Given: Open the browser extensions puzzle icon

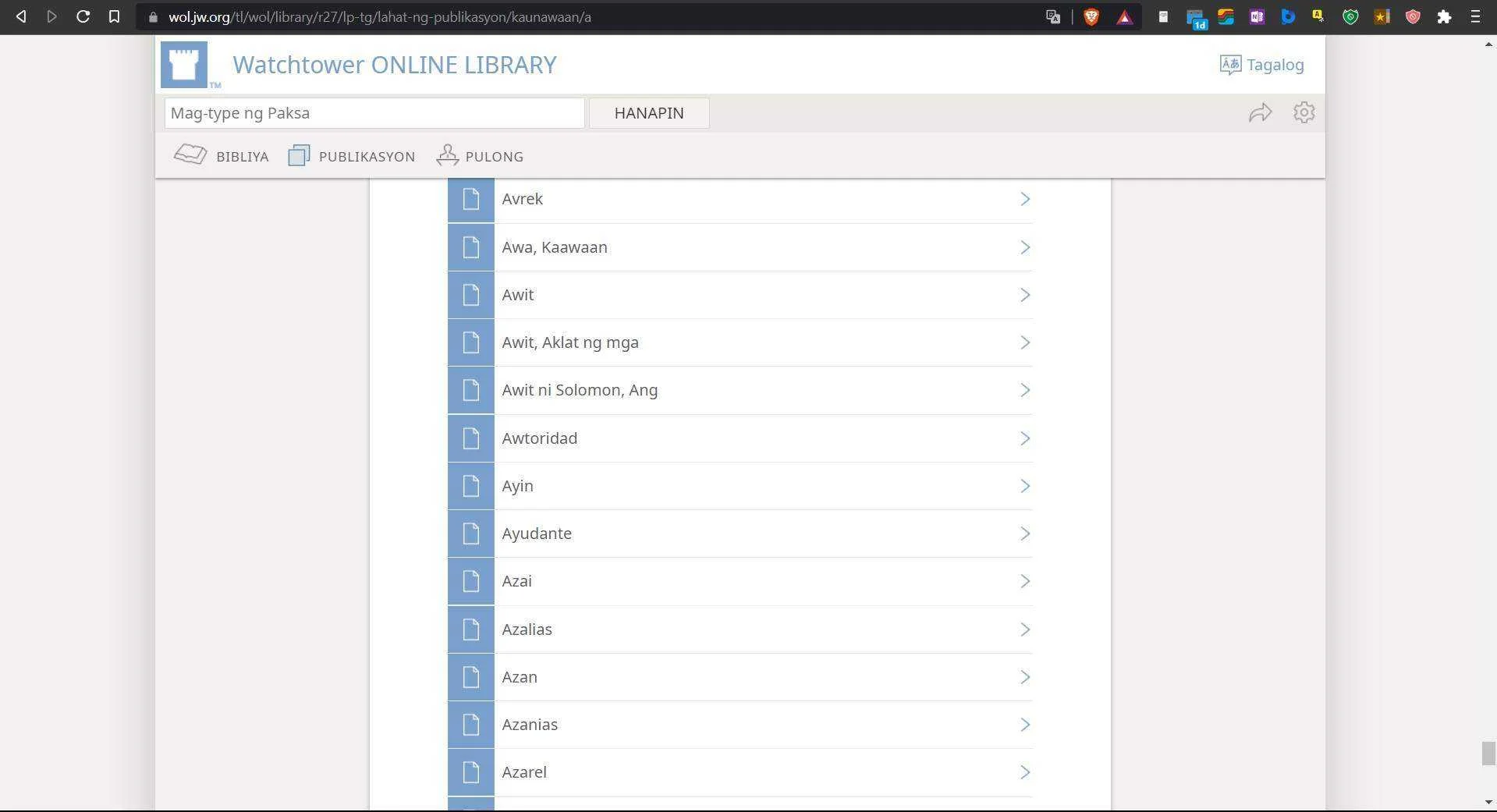Looking at the screenshot, I should coord(1444,16).
